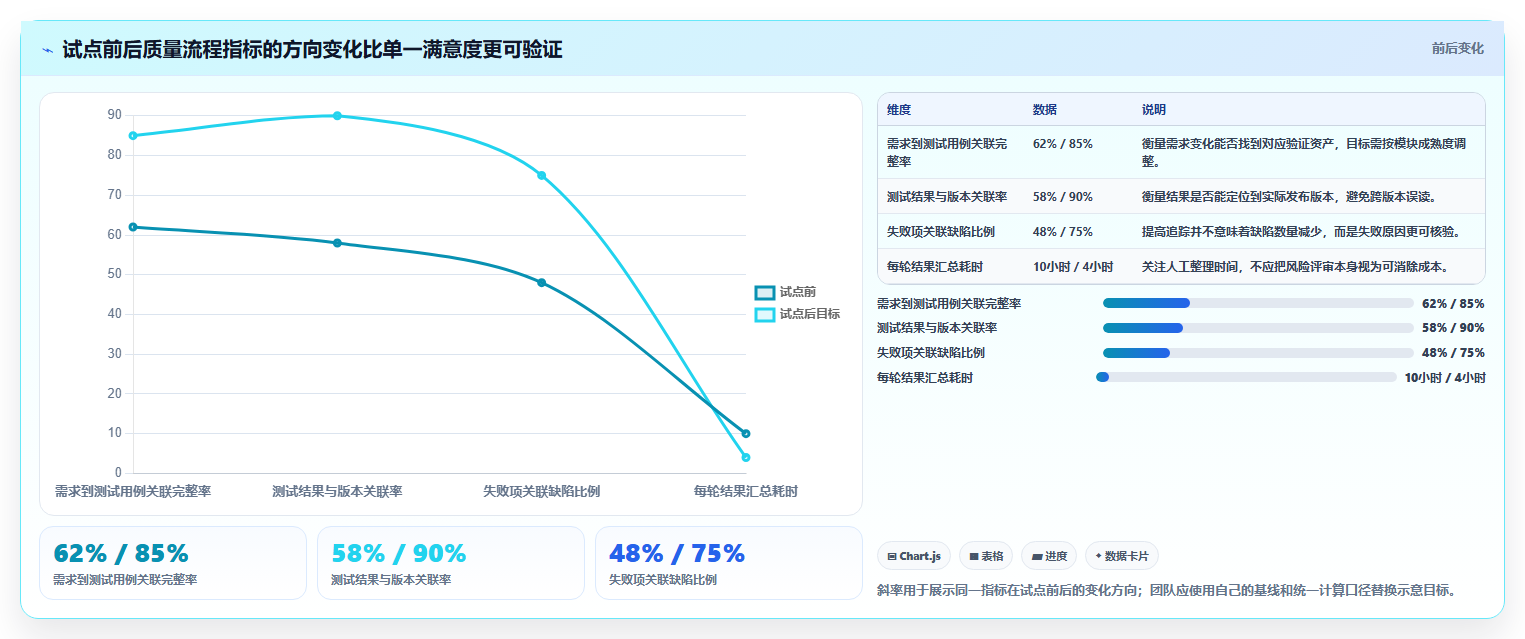The height and width of the screenshot is (639, 1525).
Task: Click the lightning icon beside the title
Action: click(x=47, y=50)
